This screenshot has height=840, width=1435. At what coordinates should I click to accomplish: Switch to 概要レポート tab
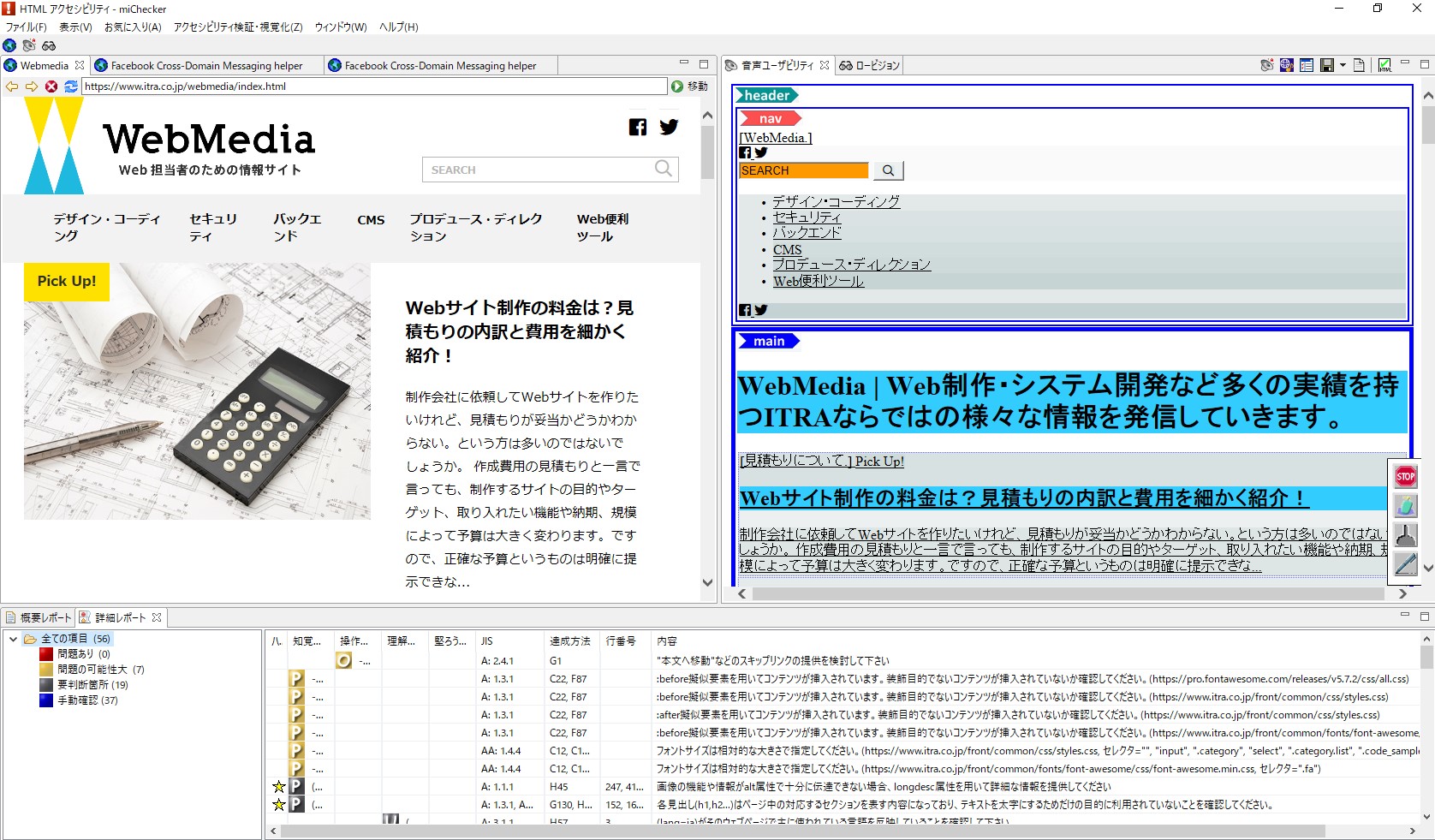(39, 617)
